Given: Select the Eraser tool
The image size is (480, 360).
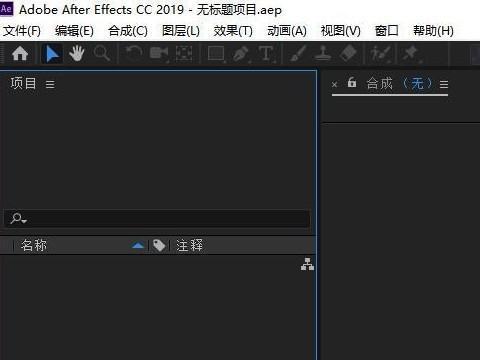Looking at the screenshot, I should pyautogui.click(x=348, y=54).
